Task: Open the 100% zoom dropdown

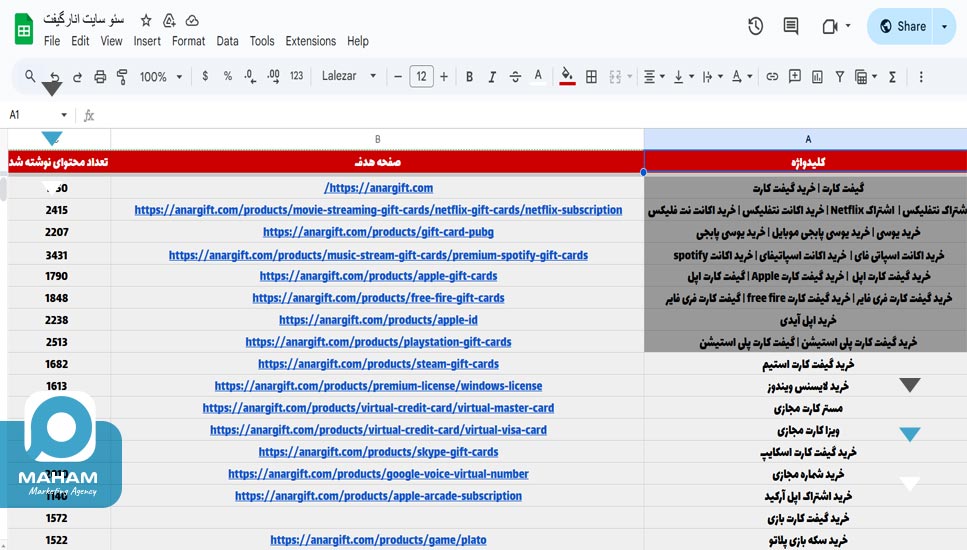Action: coord(160,76)
